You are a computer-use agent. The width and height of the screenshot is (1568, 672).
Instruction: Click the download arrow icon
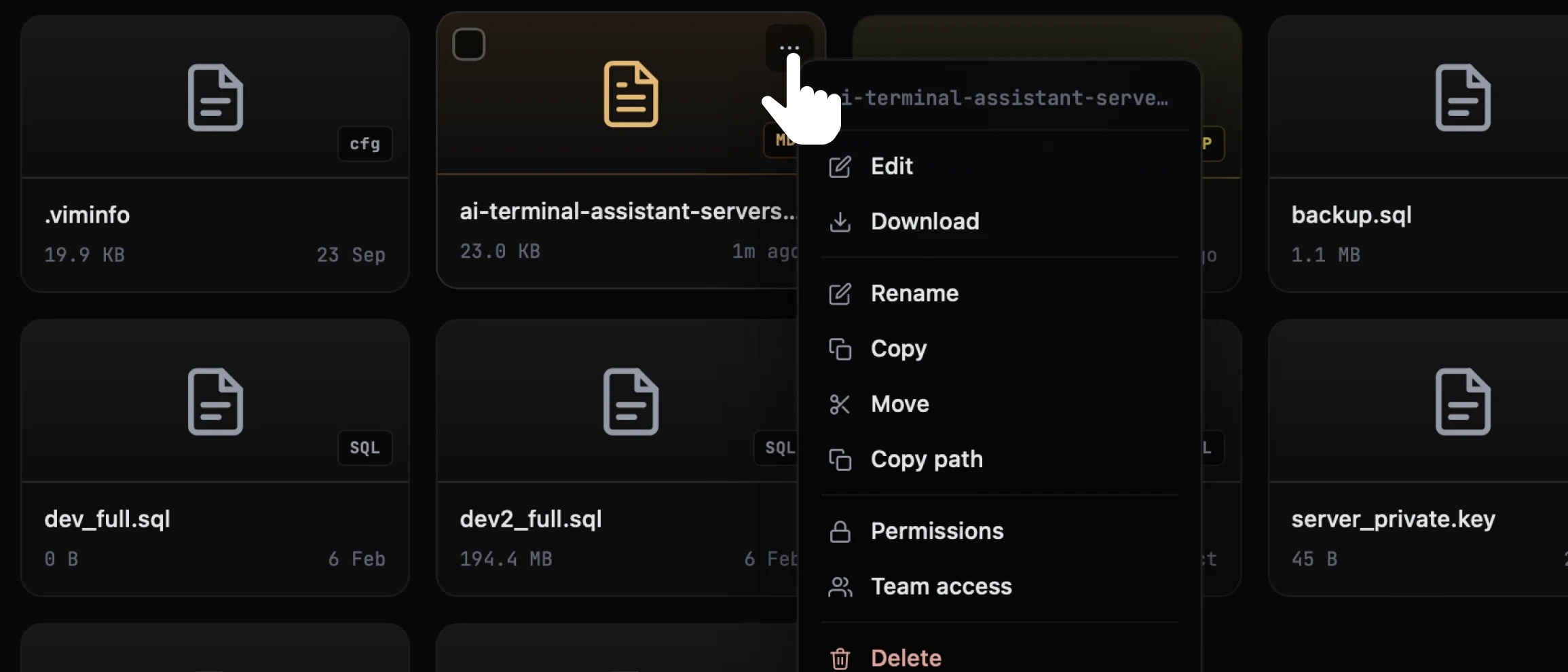tap(840, 222)
